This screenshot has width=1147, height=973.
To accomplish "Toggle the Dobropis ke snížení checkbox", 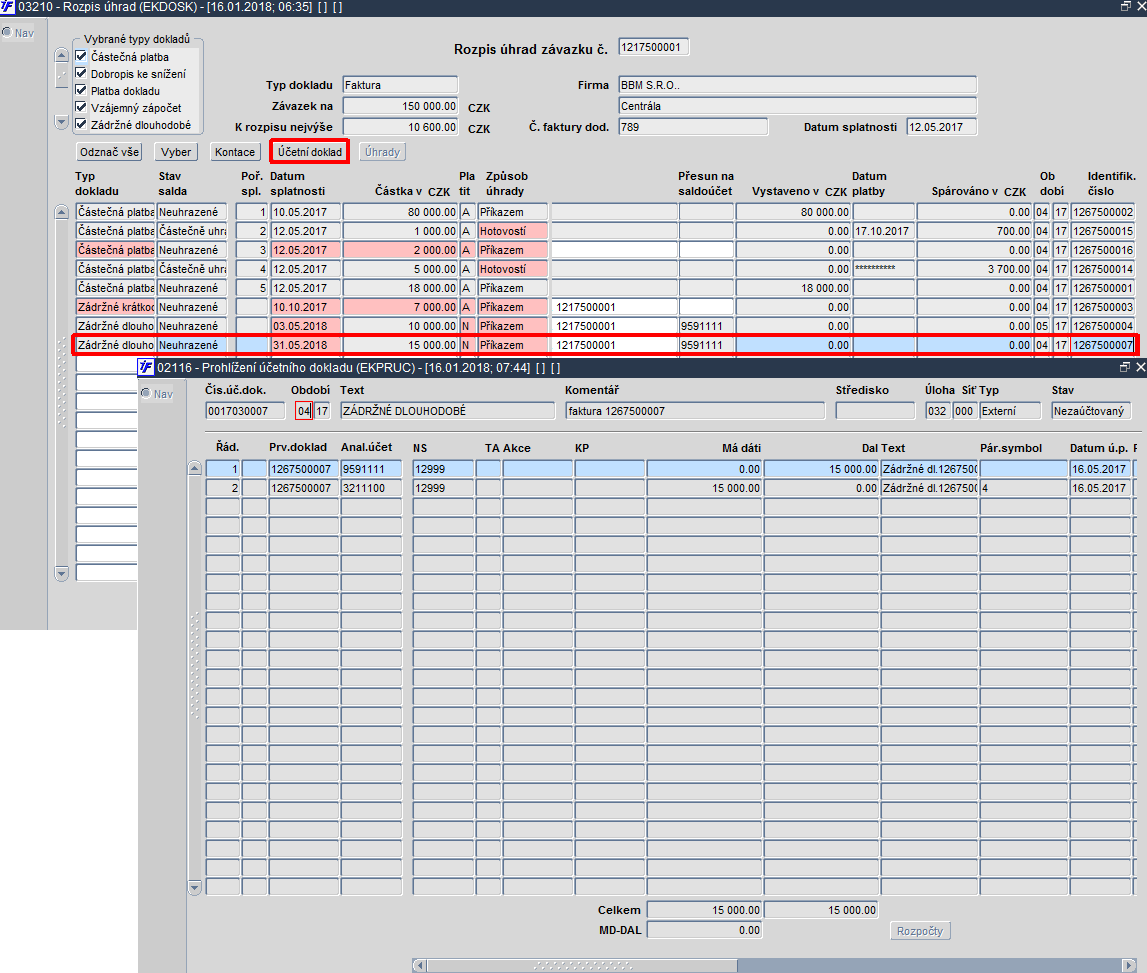I will pyautogui.click(x=81, y=73).
